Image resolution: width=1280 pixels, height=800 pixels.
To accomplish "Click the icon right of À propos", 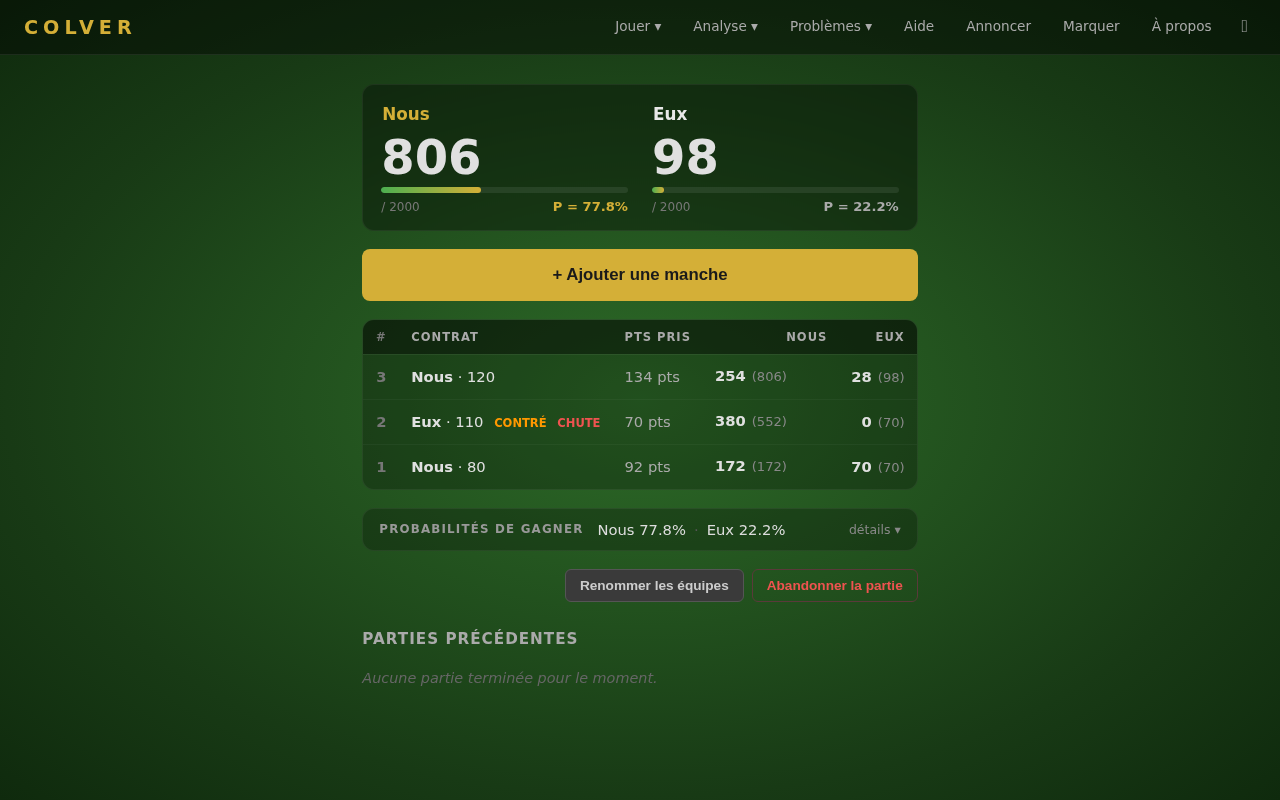I will coord(1245,26).
